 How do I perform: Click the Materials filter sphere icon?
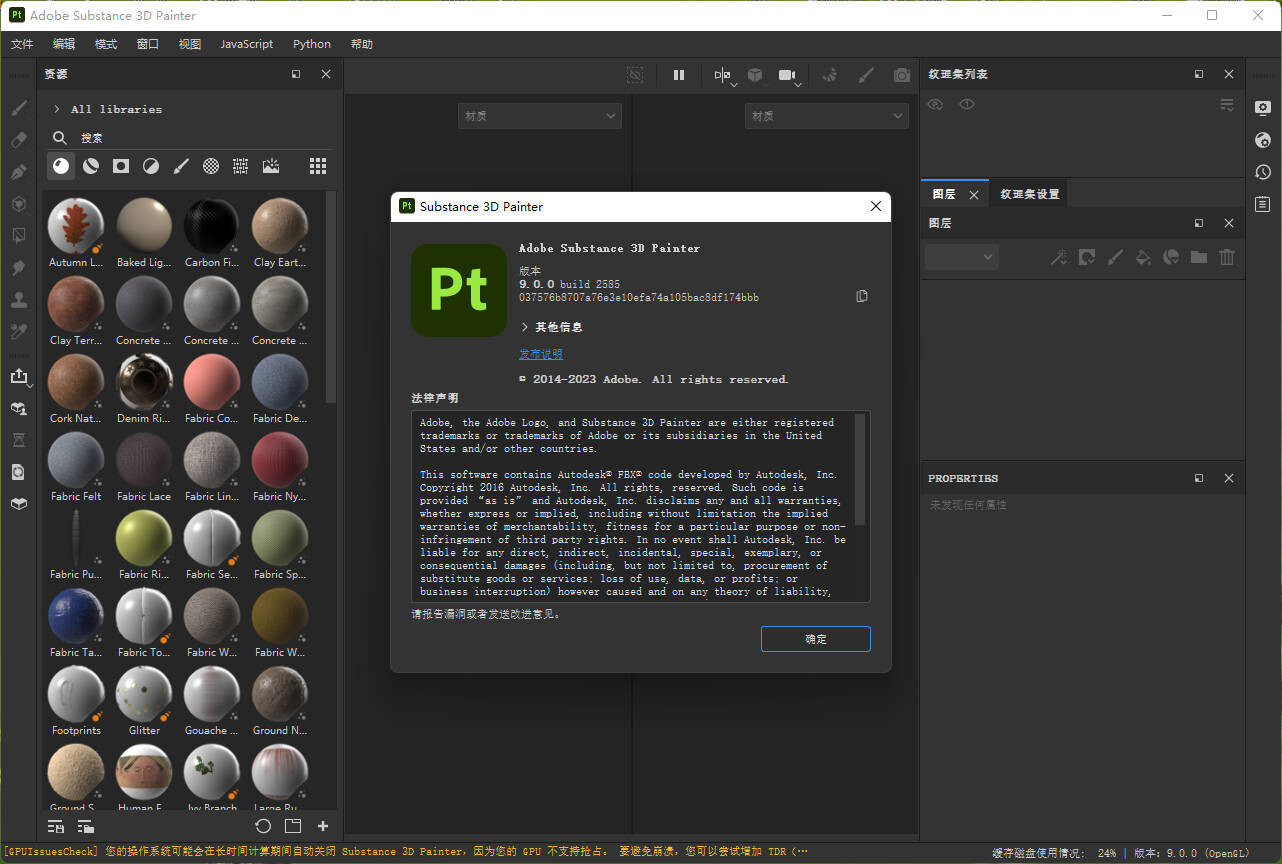tap(62, 166)
